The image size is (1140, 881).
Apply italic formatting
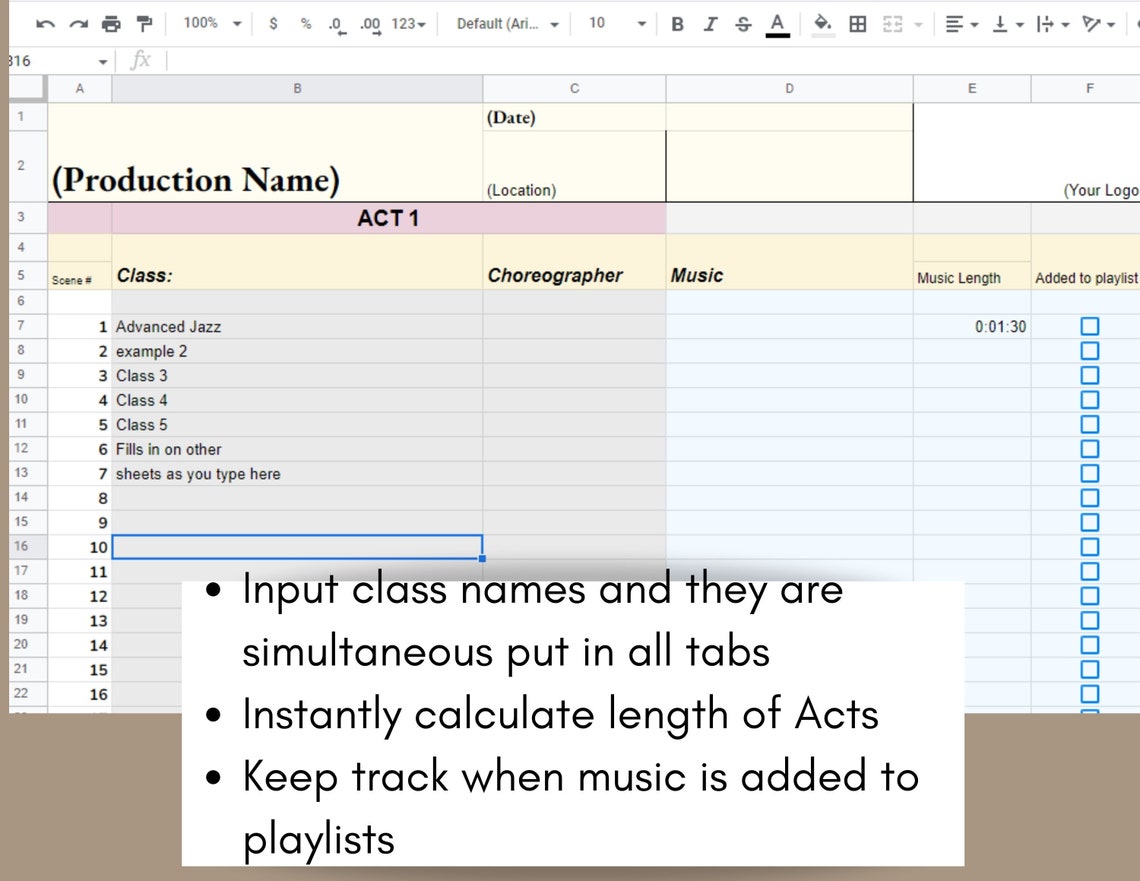710,23
